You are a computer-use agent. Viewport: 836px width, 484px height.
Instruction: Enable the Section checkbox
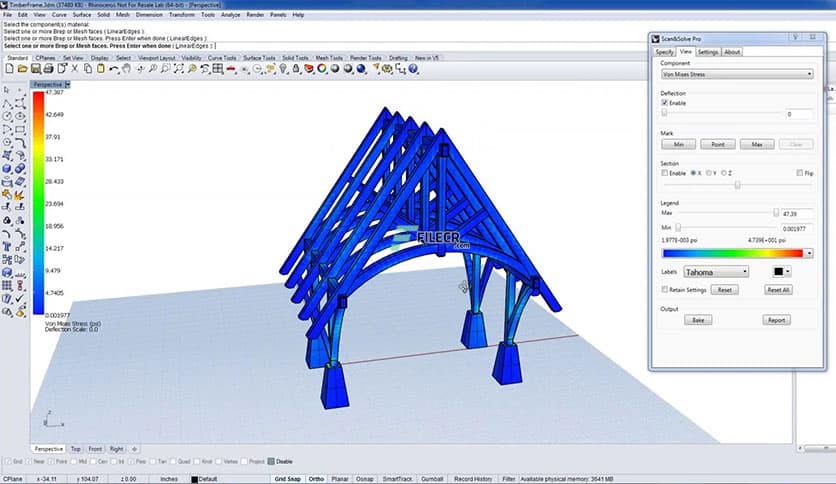click(665, 173)
